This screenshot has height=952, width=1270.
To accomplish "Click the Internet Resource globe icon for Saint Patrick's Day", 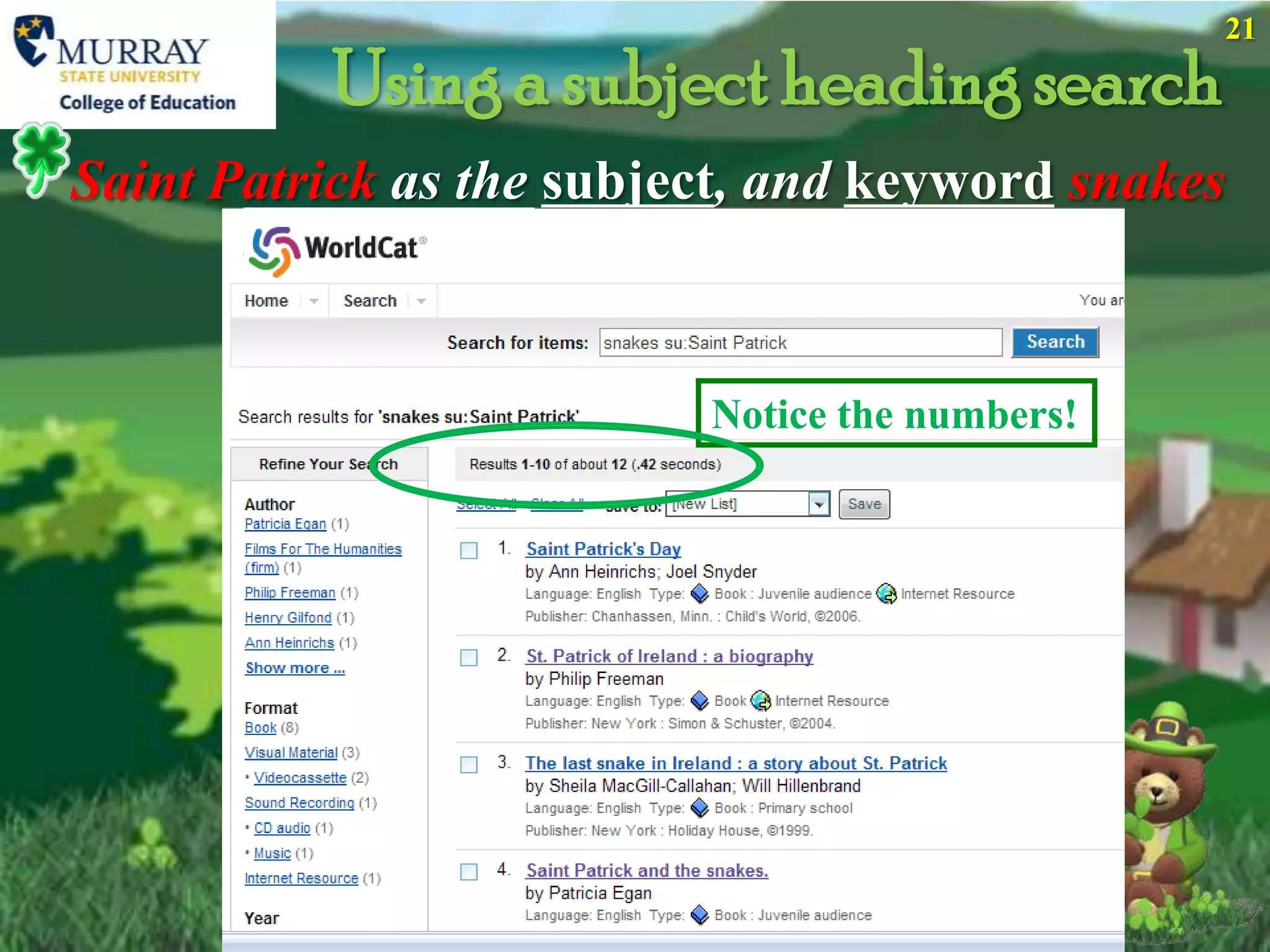I will click(x=887, y=594).
